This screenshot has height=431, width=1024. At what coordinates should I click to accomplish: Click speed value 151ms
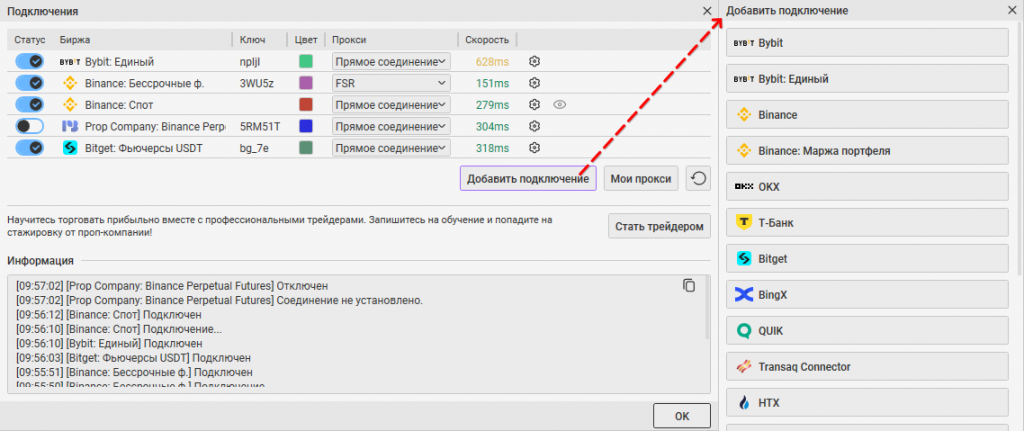(x=492, y=83)
